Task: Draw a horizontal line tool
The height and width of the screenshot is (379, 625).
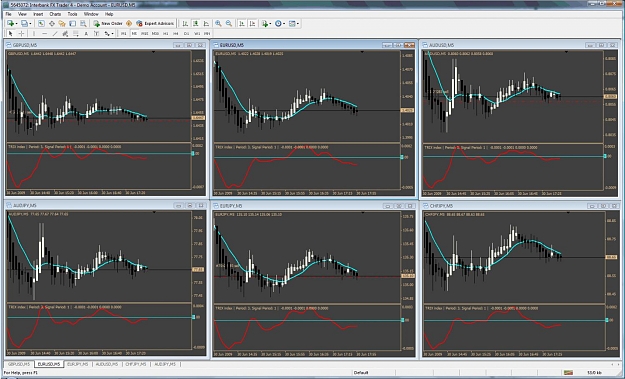Action: [45, 33]
